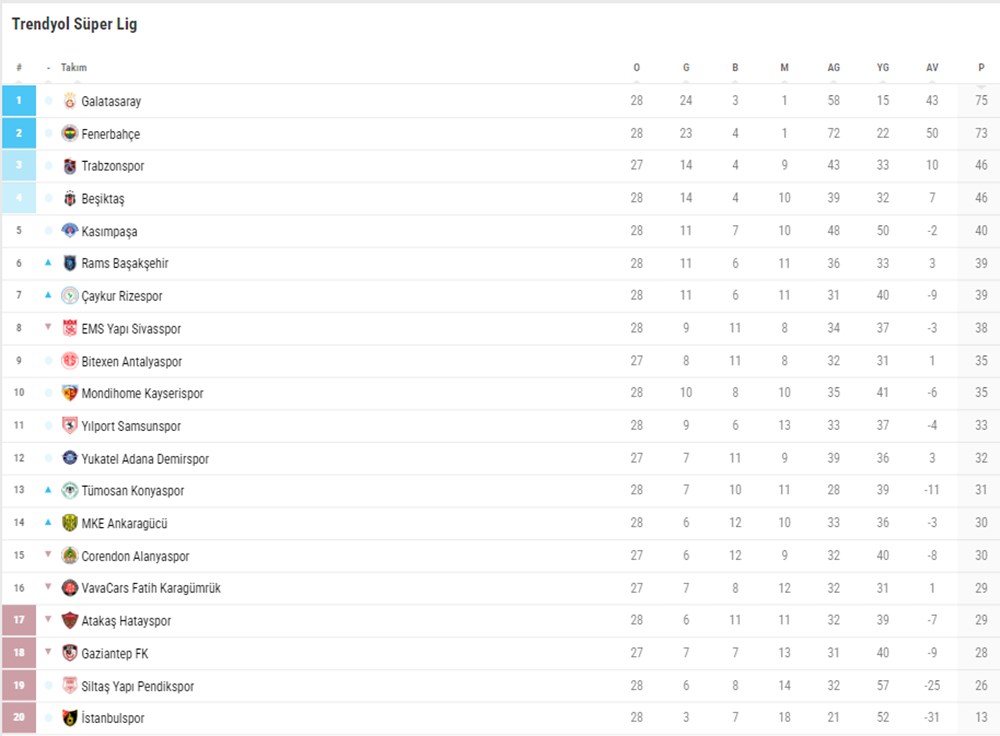Image resolution: width=1000 pixels, height=736 pixels.
Task: Click the rank 1 position badge
Action: point(19,101)
